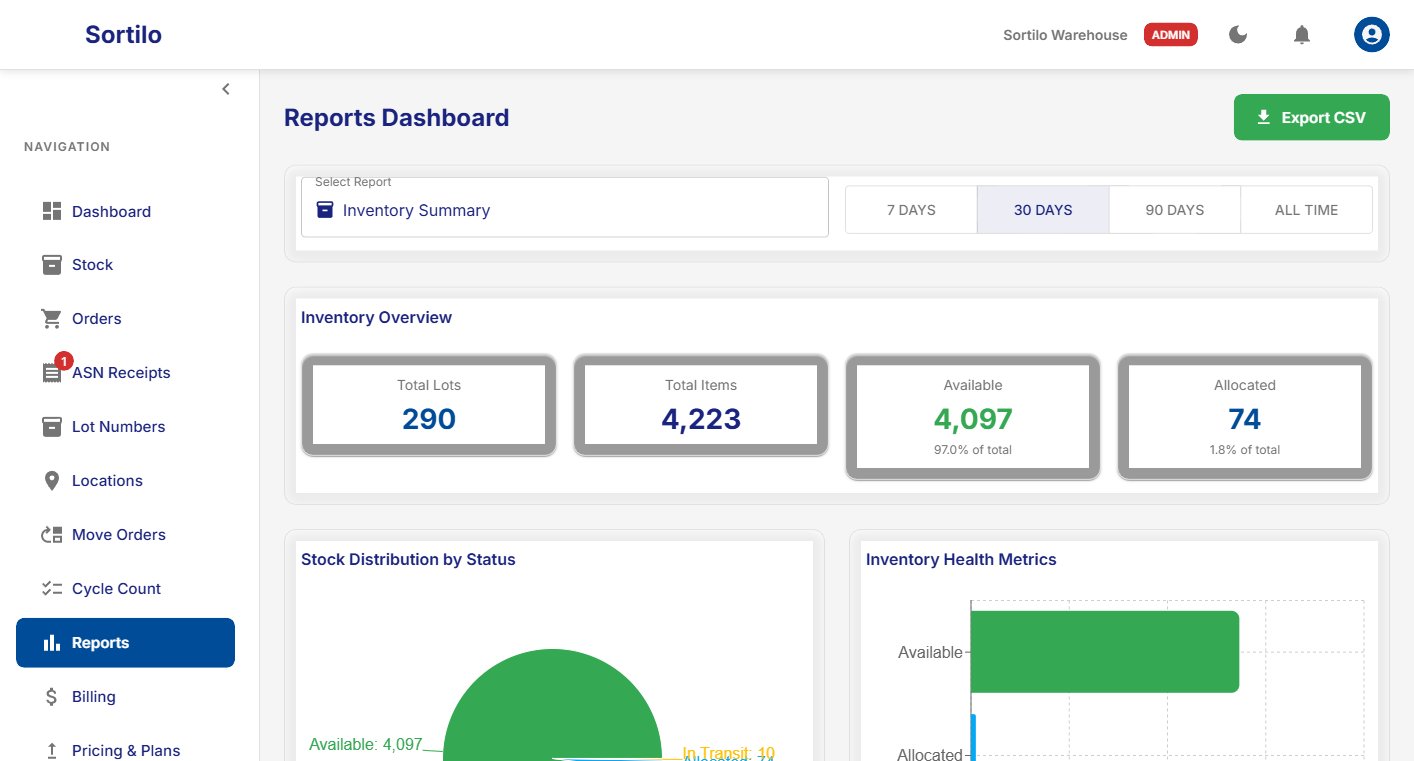The width and height of the screenshot is (1414, 761).
Task: Click the red notification badge on ASN Receipts
Action: click(x=63, y=360)
